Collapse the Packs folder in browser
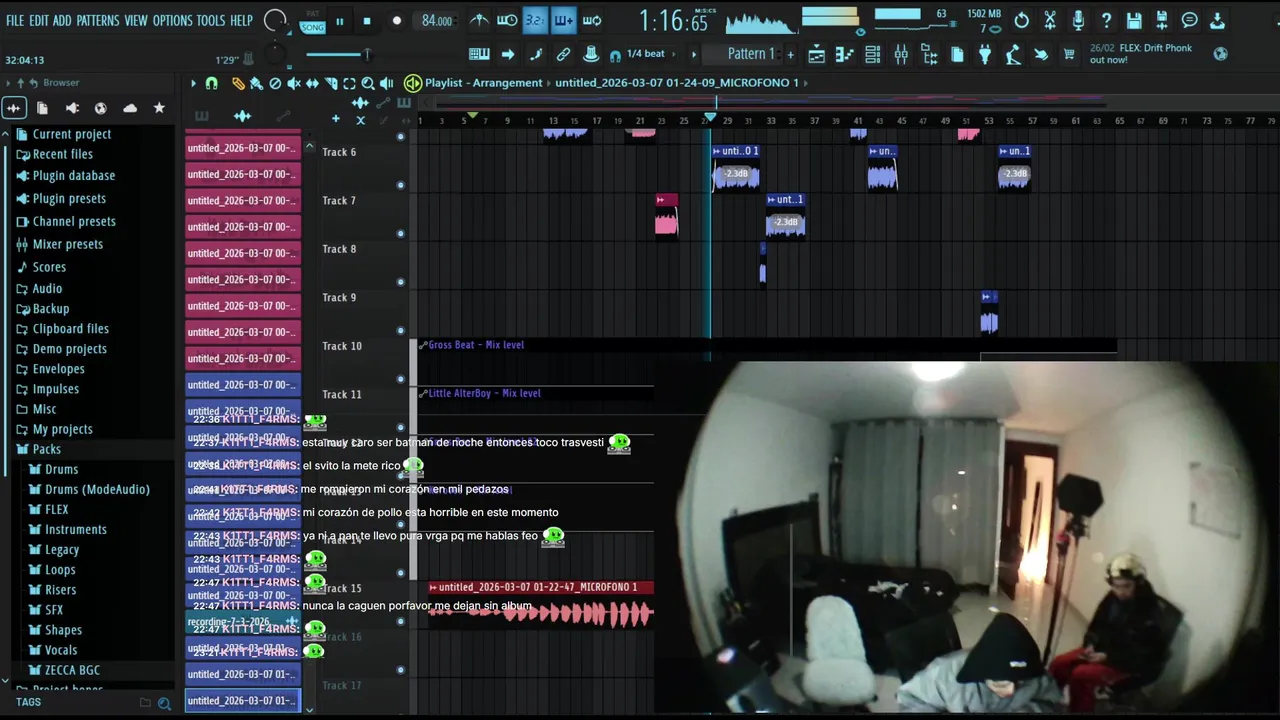This screenshot has width=1280, height=720. [x=38, y=449]
